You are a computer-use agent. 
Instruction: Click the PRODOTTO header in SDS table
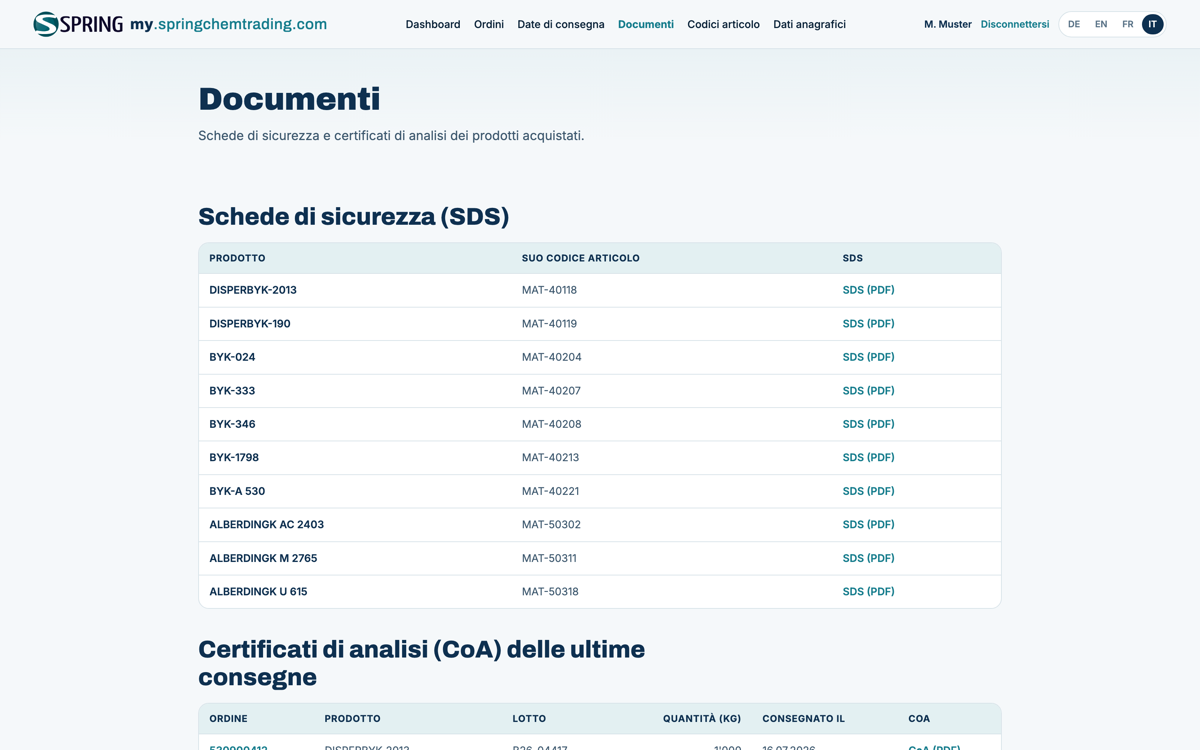[237, 258]
